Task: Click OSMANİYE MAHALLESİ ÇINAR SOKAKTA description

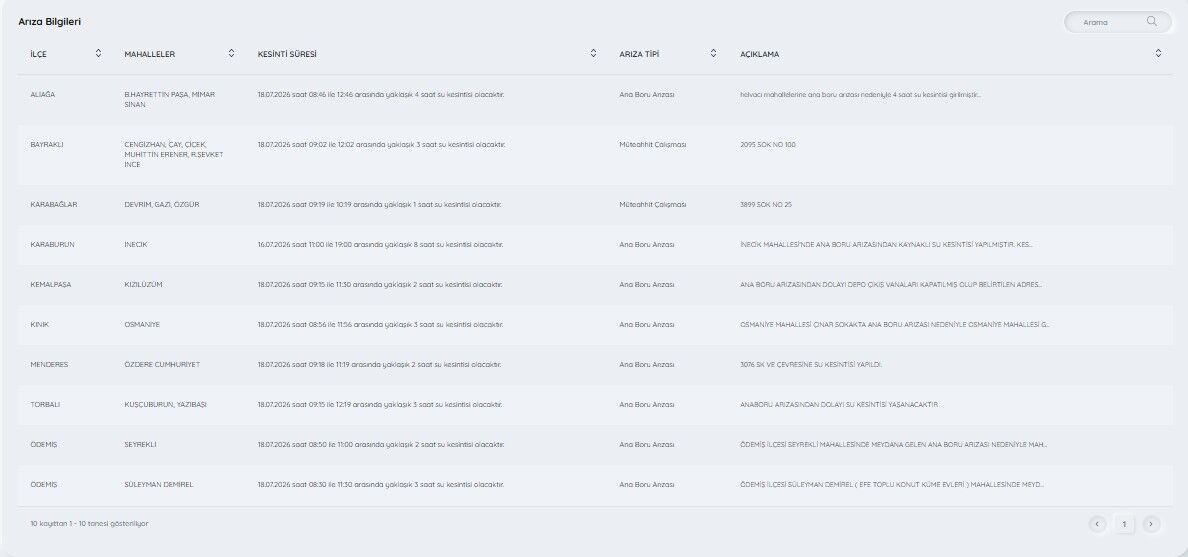Action: pyautogui.click(x=895, y=324)
